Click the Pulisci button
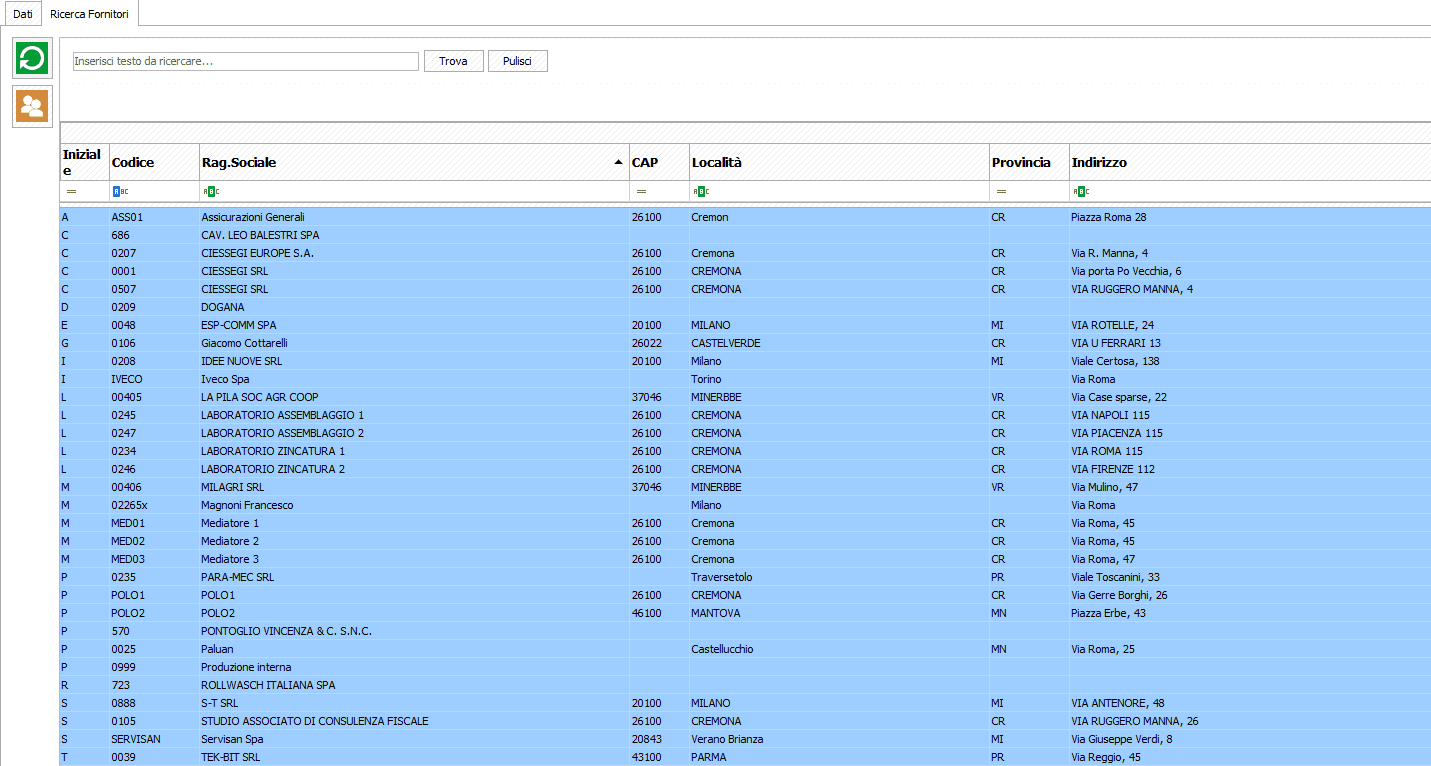1431x766 pixels. 517,61
